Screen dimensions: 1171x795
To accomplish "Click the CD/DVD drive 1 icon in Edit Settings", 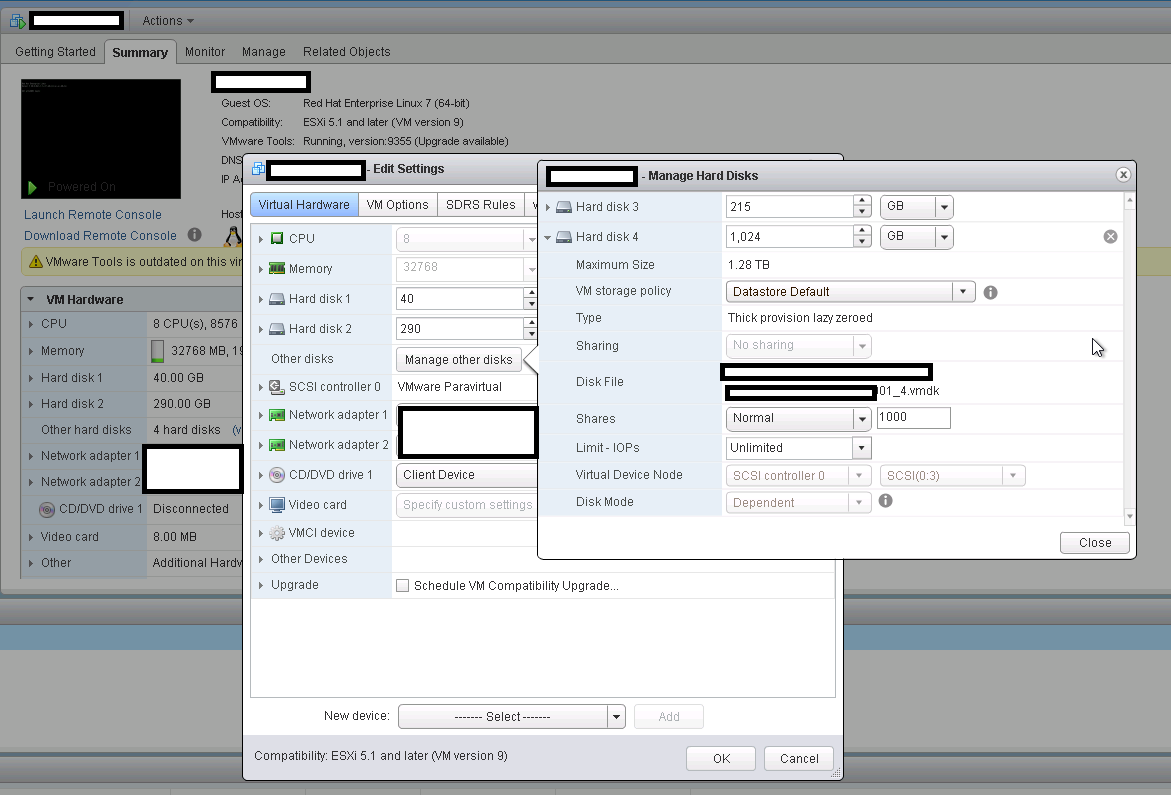I will [x=277, y=475].
